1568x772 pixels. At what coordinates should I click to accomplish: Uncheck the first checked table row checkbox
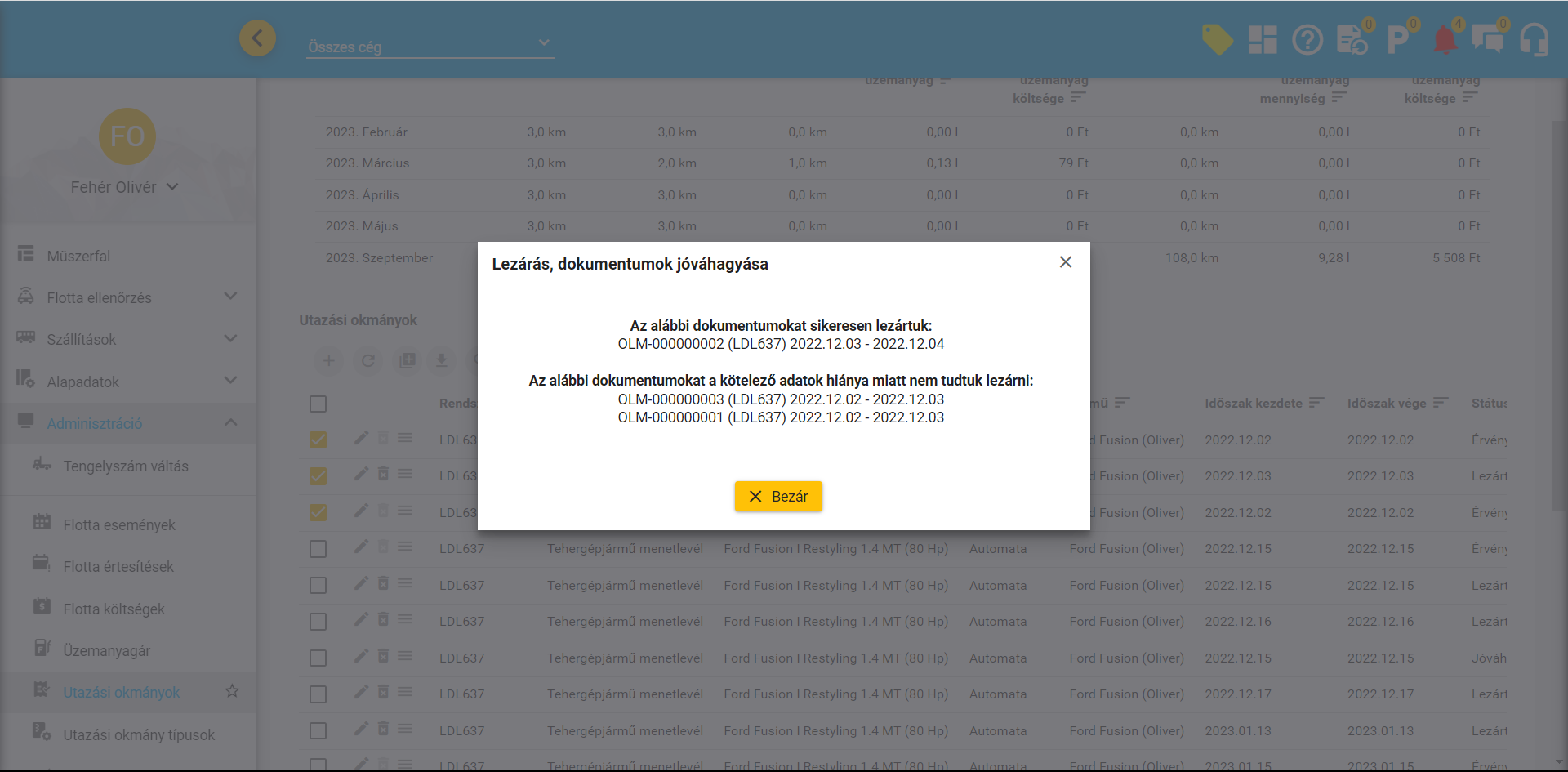(318, 440)
